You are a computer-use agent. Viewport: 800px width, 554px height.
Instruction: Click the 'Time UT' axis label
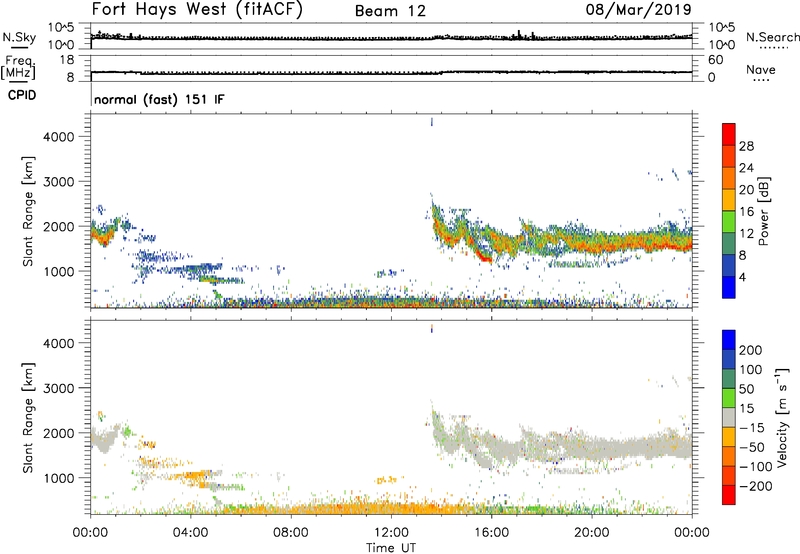pyautogui.click(x=391, y=548)
